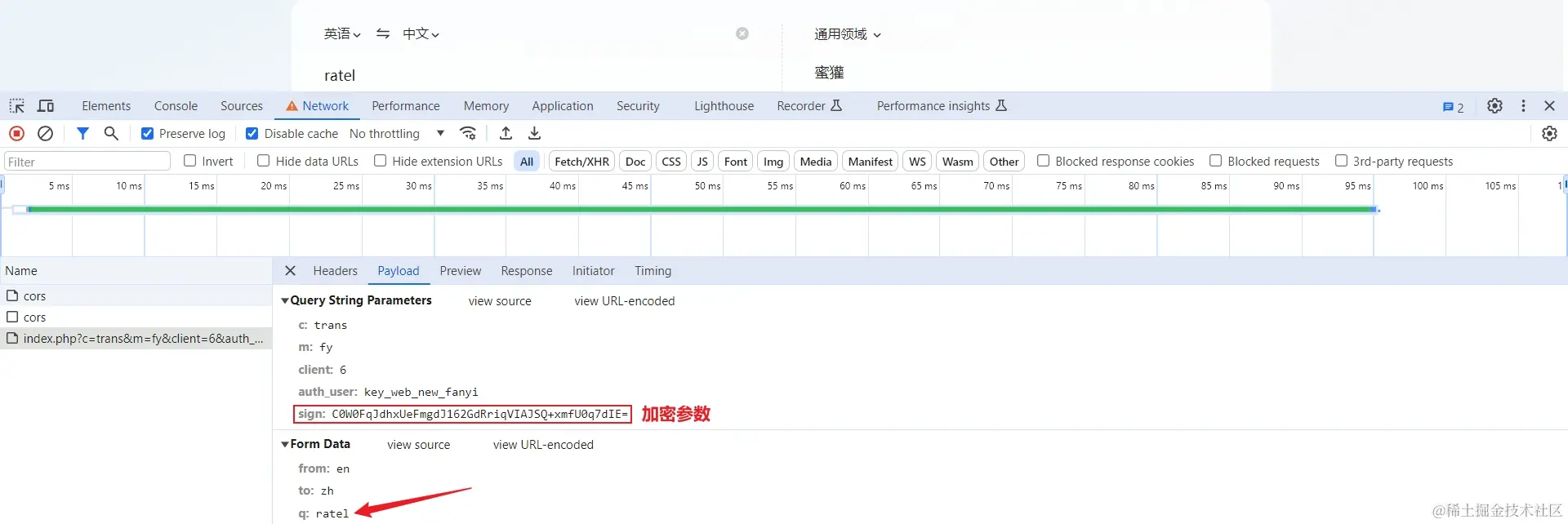The height and width of the screenshot is (524, 1568).
Task: Open DevTools settings gear
Action: (1494, 106)
